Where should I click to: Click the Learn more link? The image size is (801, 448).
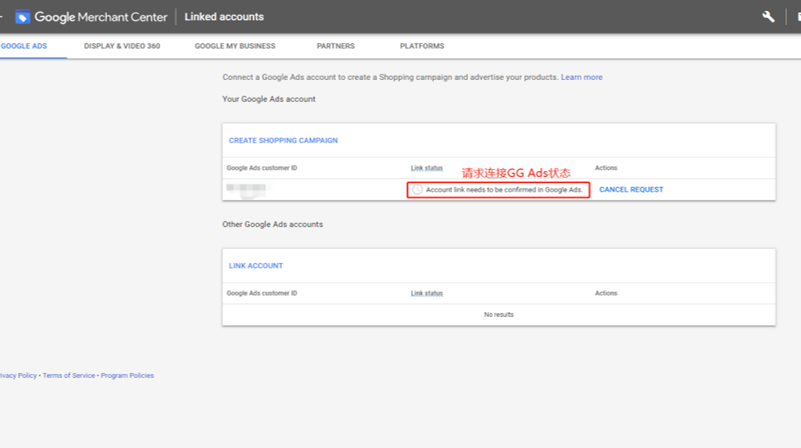tap(582, 77)
